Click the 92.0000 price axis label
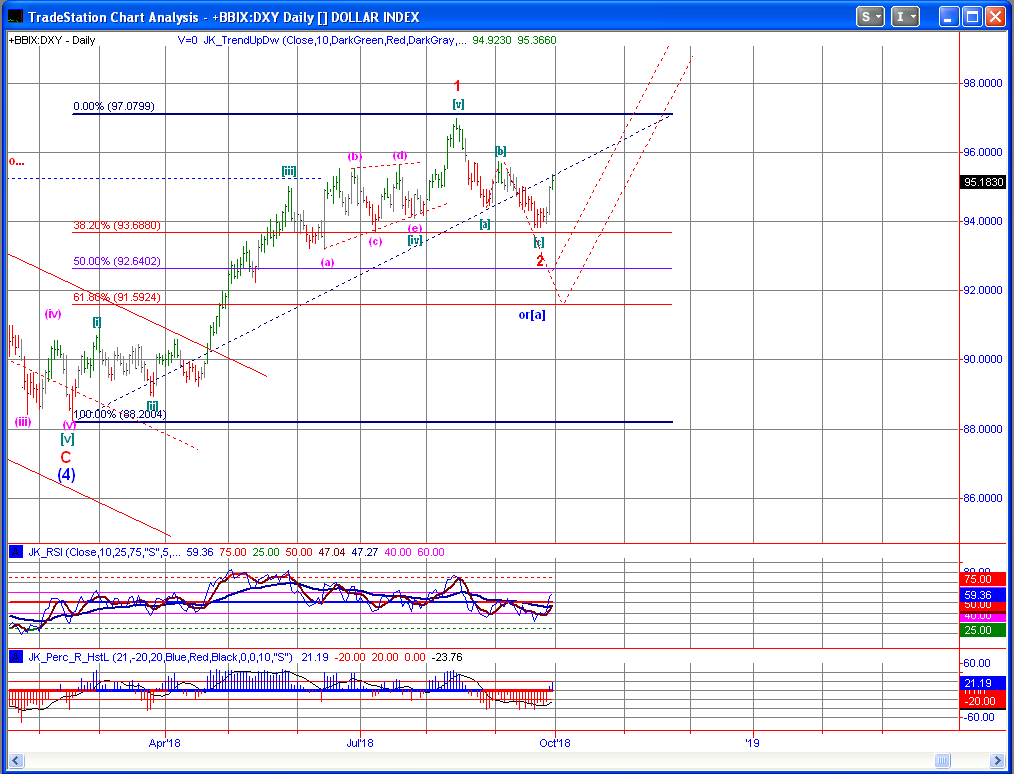This screenshot has height=774, width=1014. 984,290
